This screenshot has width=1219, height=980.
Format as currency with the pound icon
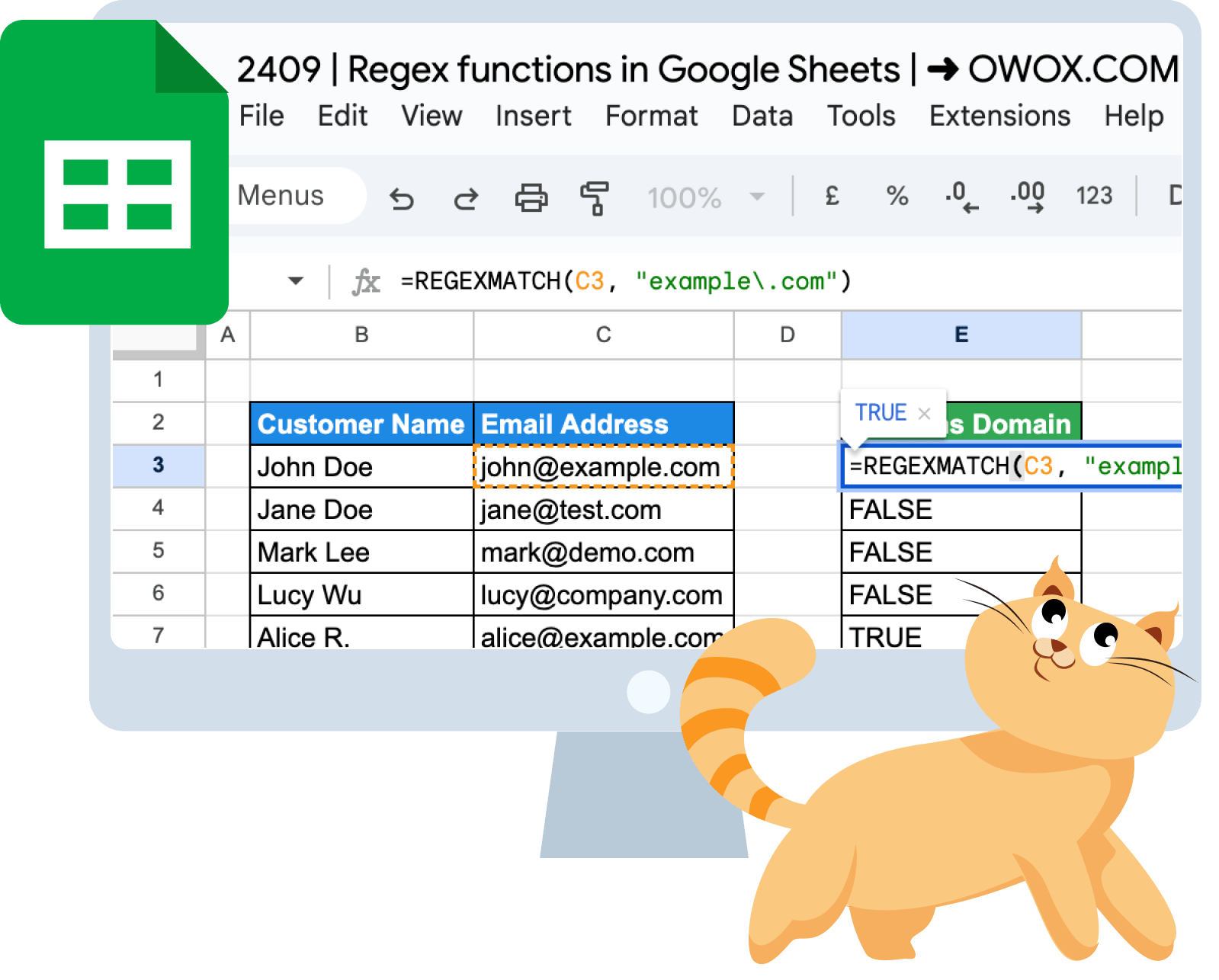(832, 196)
